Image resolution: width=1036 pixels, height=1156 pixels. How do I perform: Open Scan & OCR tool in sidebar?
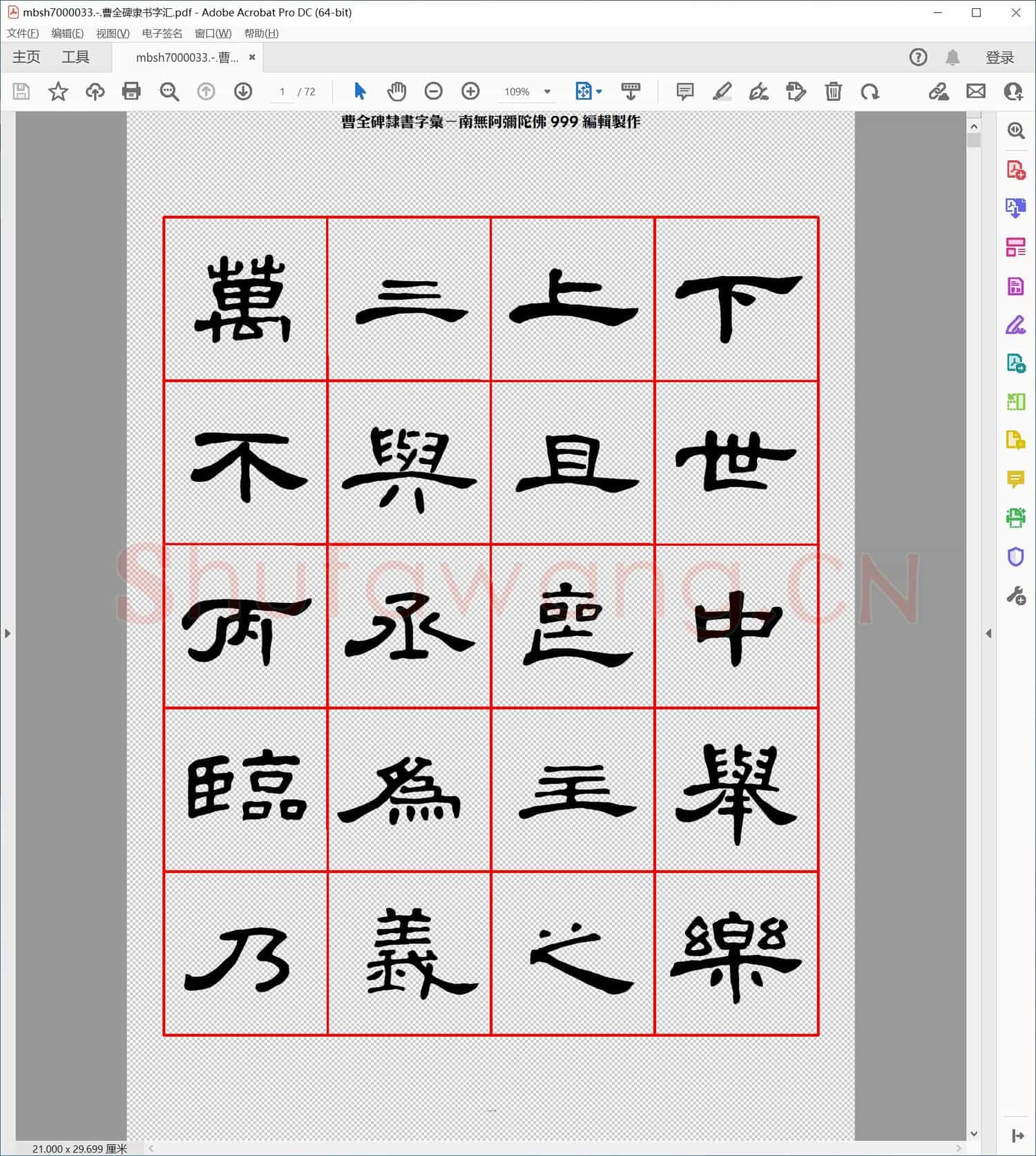click(x=1015, y=517)
